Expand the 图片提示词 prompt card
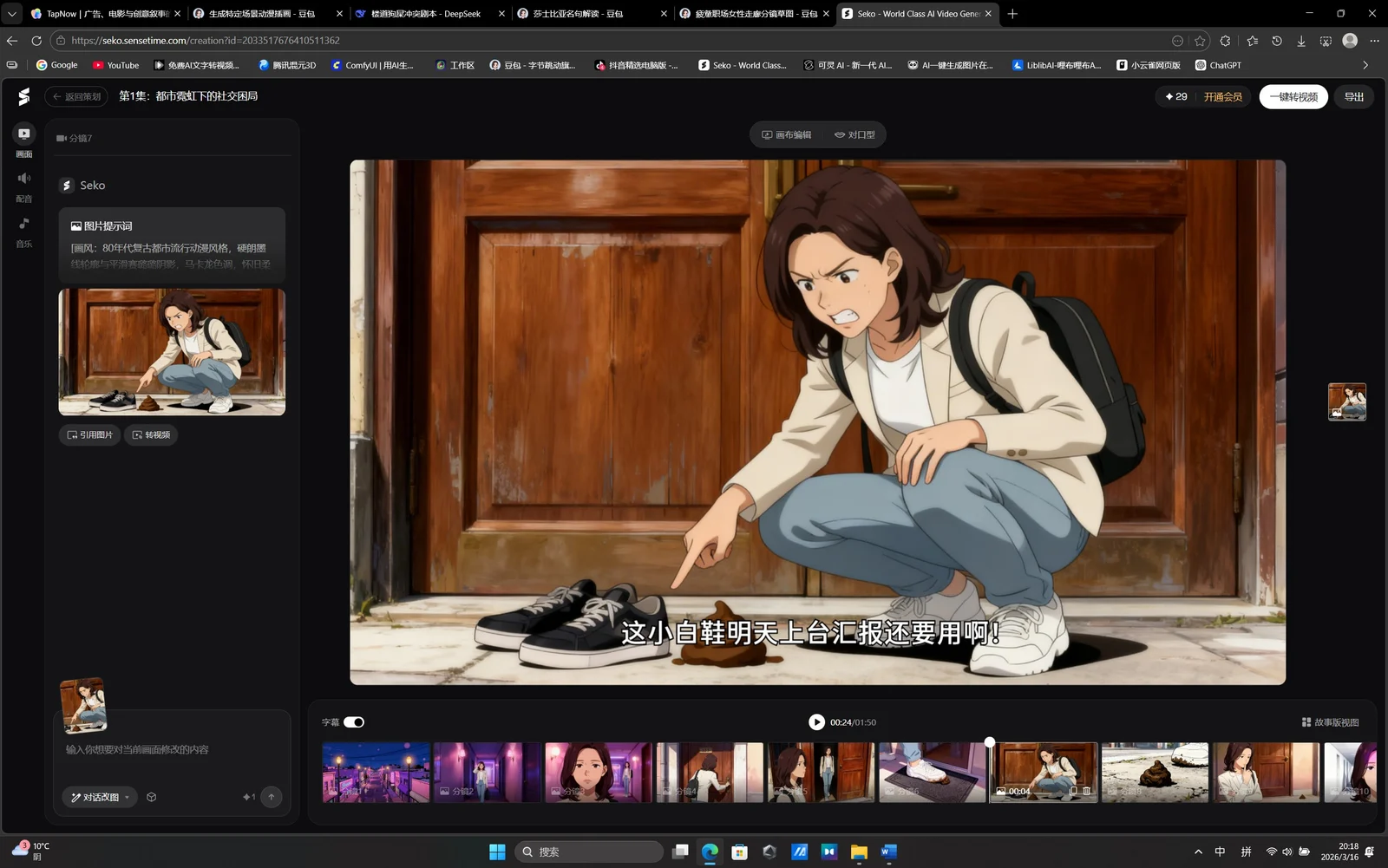 click(172, 245)
